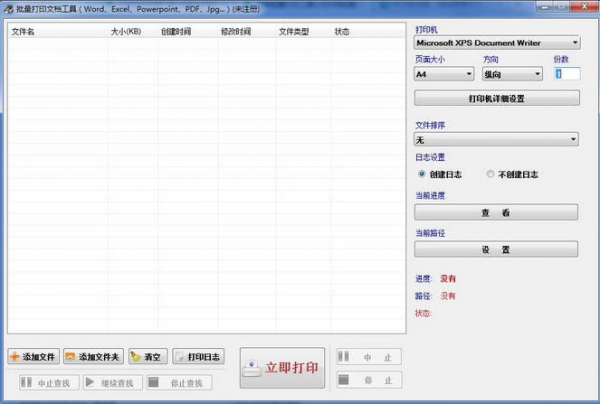Viewport: 600px width, 404px height.
Task: Sort by the 状态 column header
Action: [x=367, y=32]
